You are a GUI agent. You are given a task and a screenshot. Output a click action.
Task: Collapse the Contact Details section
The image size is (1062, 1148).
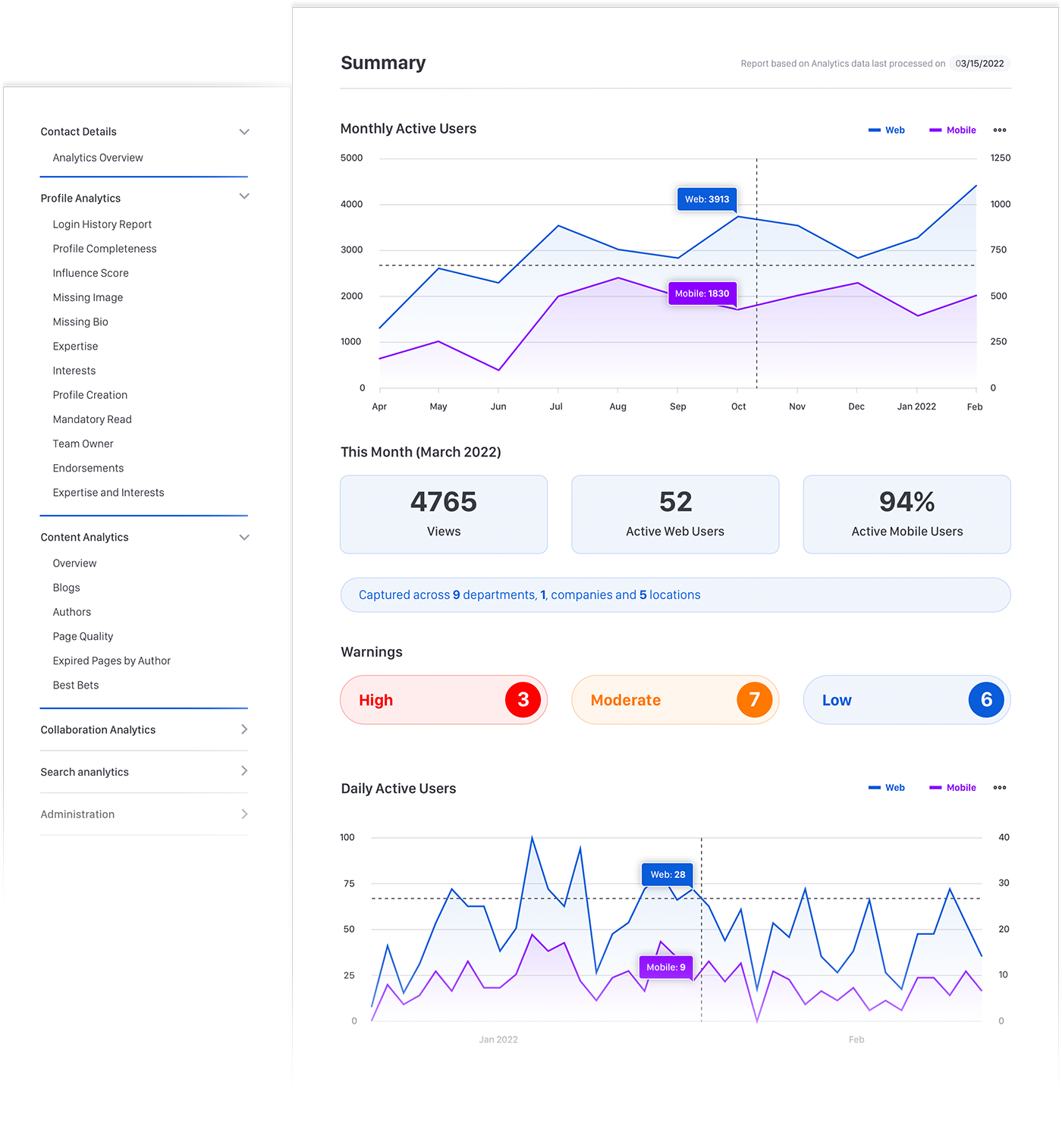point(244,132)
